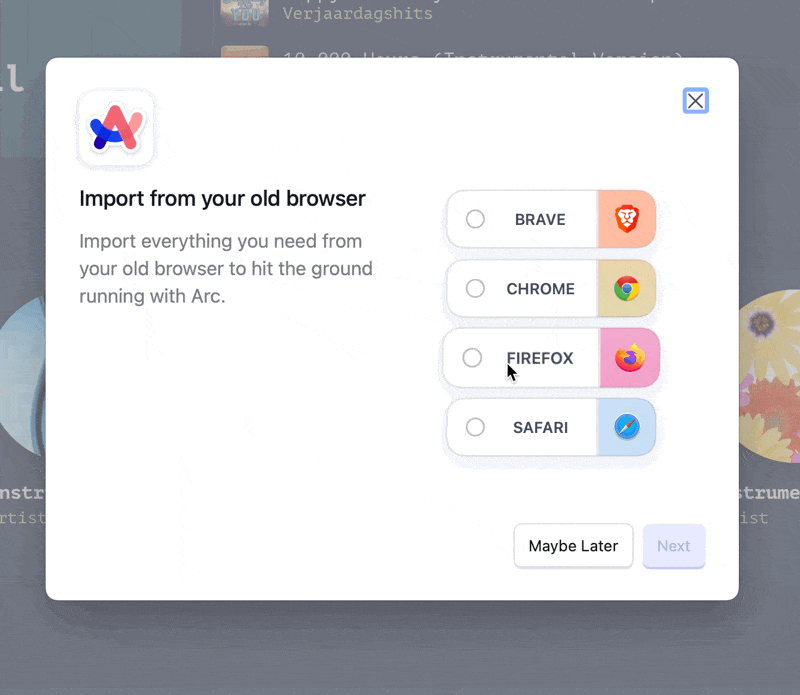
Task: Close the import dialog with X
Action: click(696, 101)
